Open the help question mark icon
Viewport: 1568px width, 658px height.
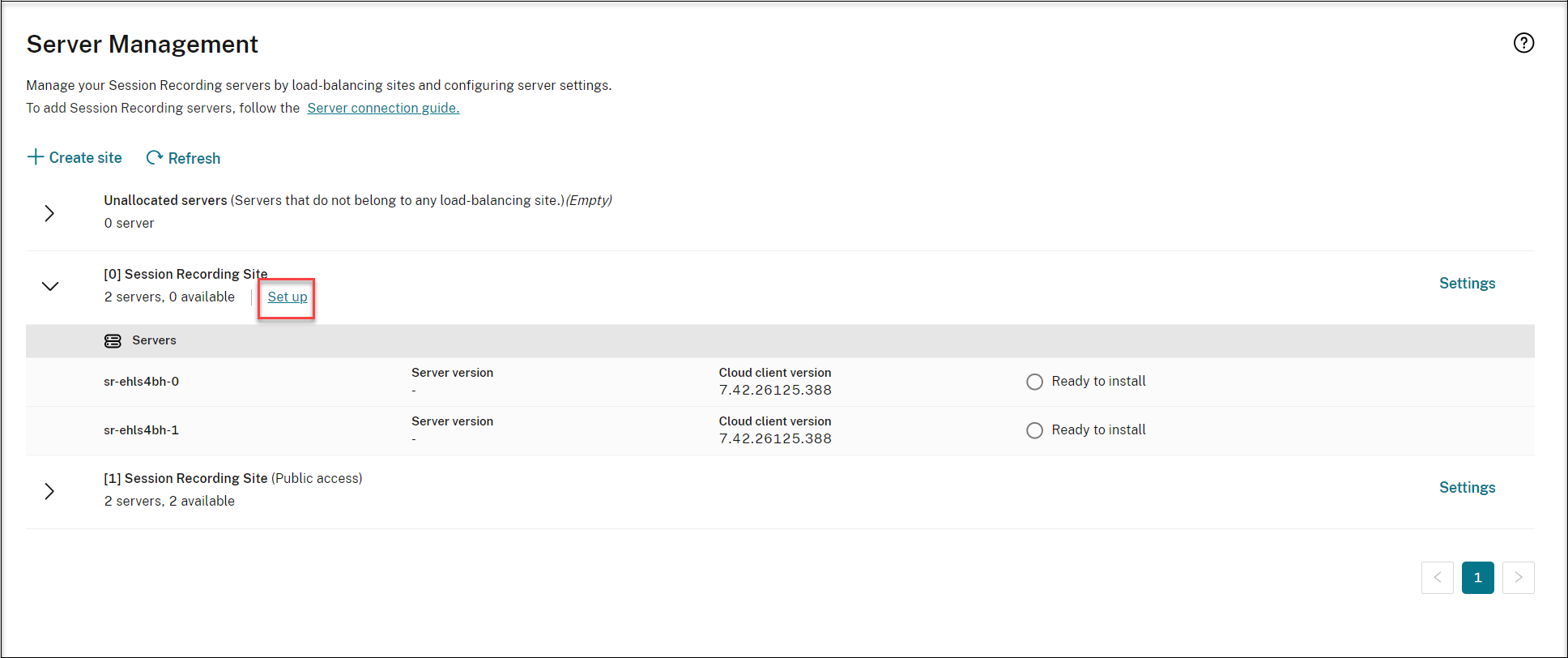pos(1523,43)
